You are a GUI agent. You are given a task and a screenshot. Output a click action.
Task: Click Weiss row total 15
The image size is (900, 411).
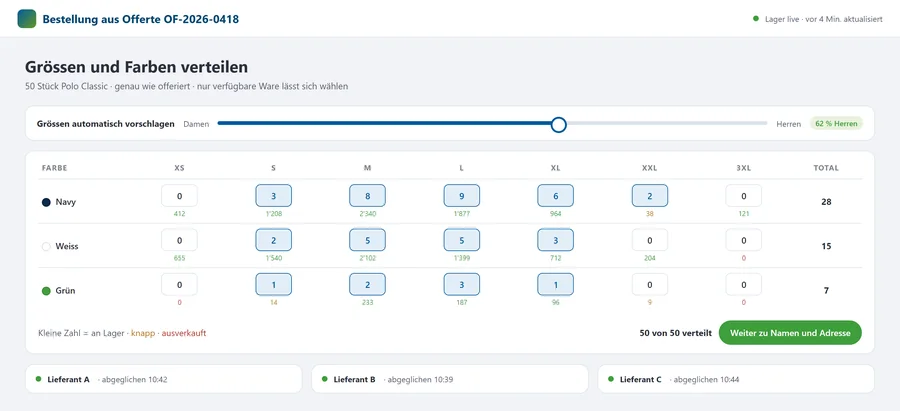point(826,246)
